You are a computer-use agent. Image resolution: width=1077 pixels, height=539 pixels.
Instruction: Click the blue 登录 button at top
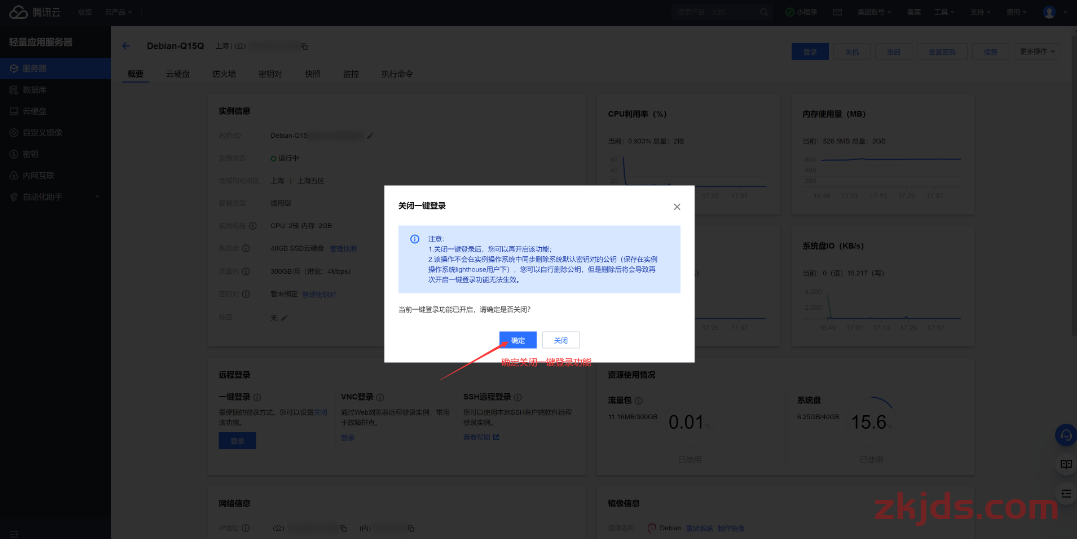click(810, 51)
